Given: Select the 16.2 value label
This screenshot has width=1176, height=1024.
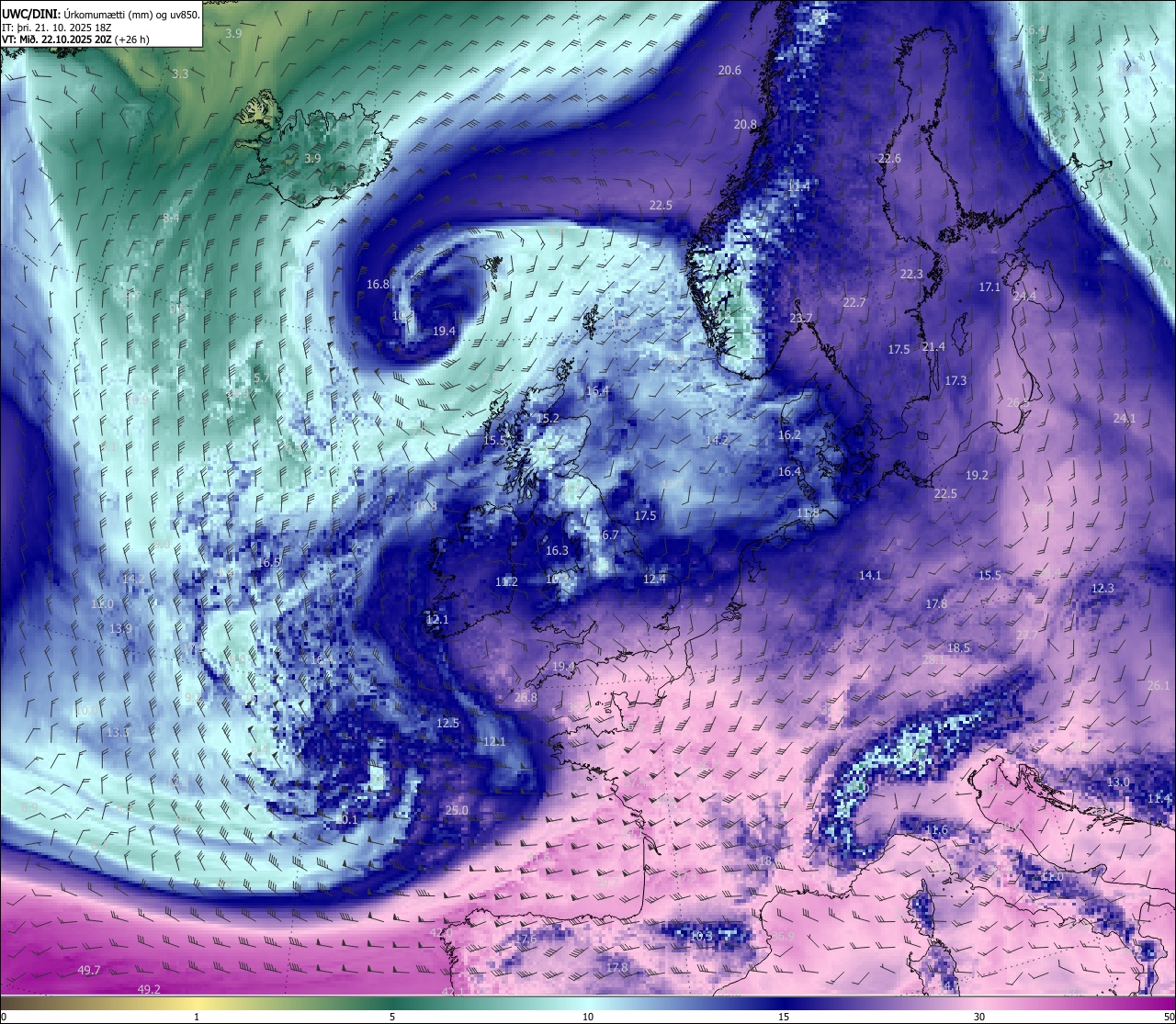Looking at the screenshot, I should (x=789, y=435).
